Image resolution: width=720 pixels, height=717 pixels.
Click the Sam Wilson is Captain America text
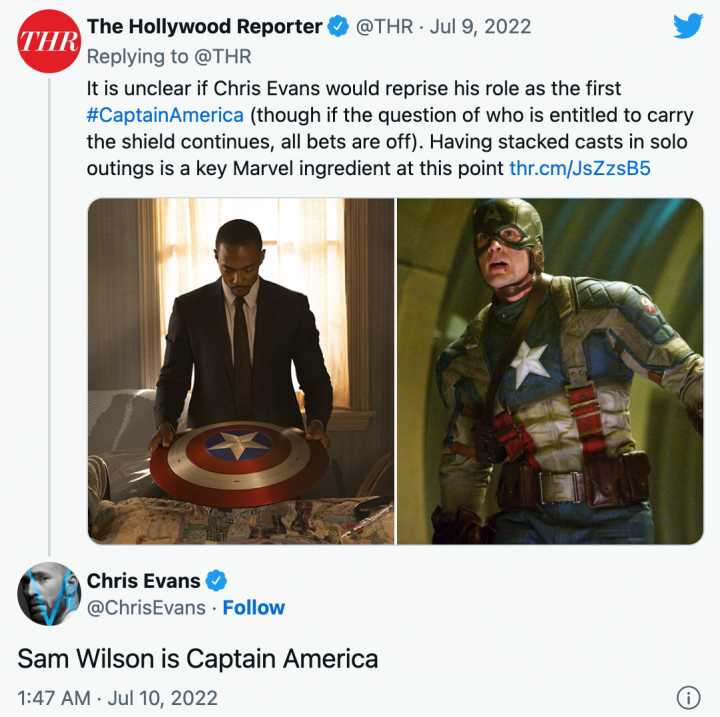pos(198,659)
